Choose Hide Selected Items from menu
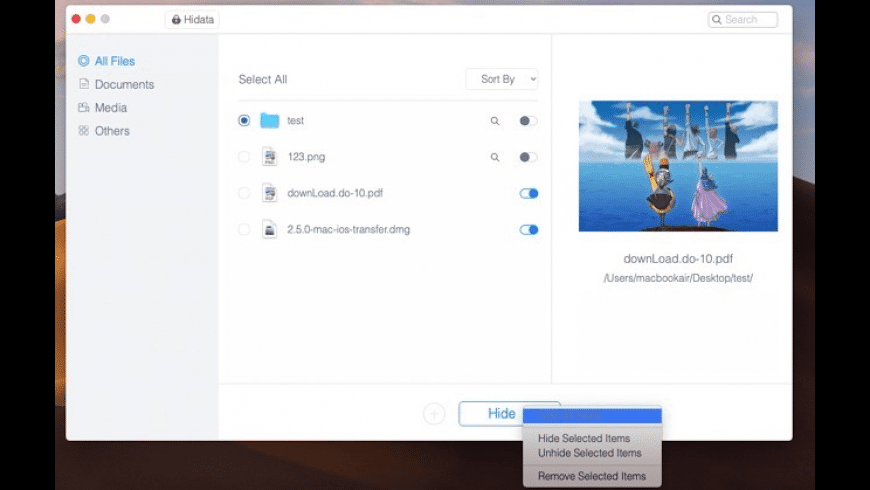Image resolution: width=870 pixels, height=490 pixels. pyautogui.click(x=592, y=438)
